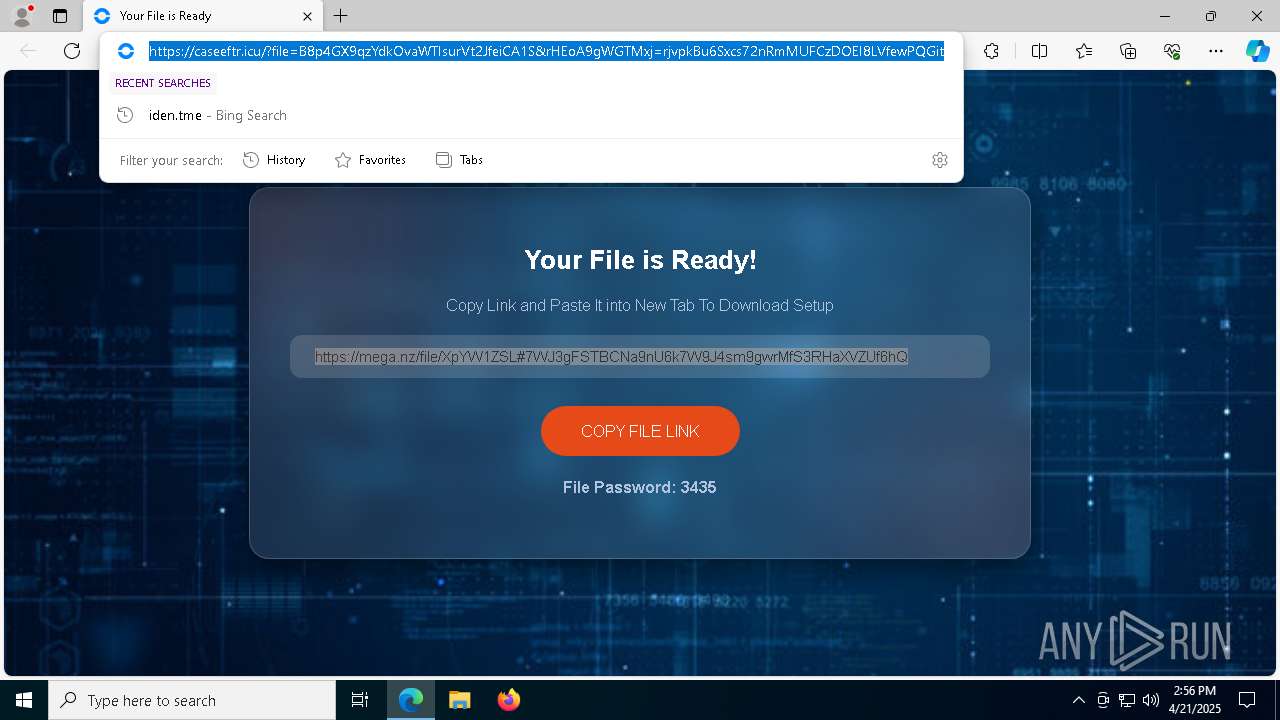Click the browser back arrow

[28, 51]
